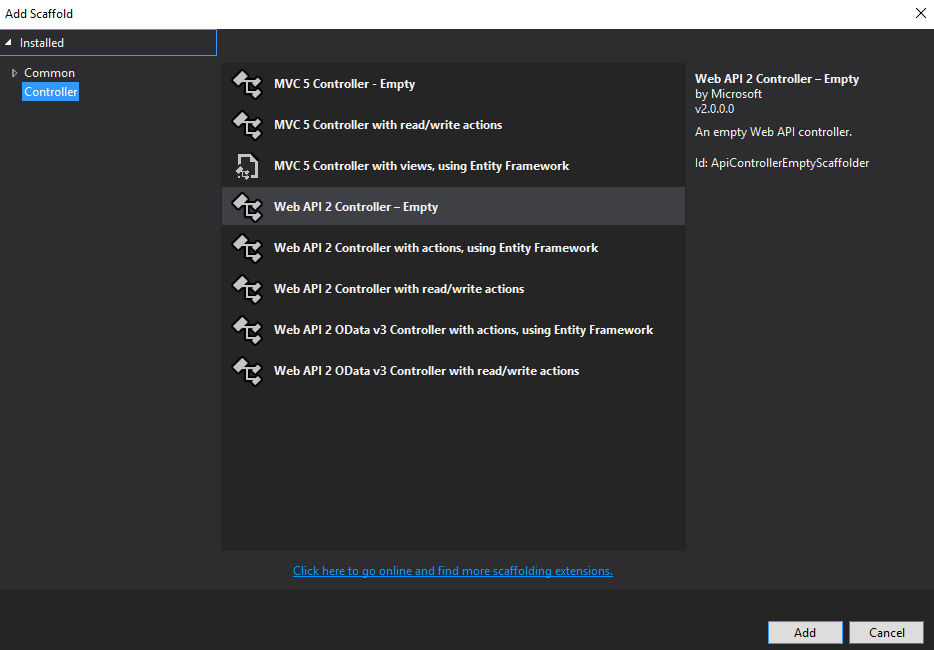
Task: Click the Id: ApiControllerEmptyScaffolder text
Action: click(x=782, y=163)
